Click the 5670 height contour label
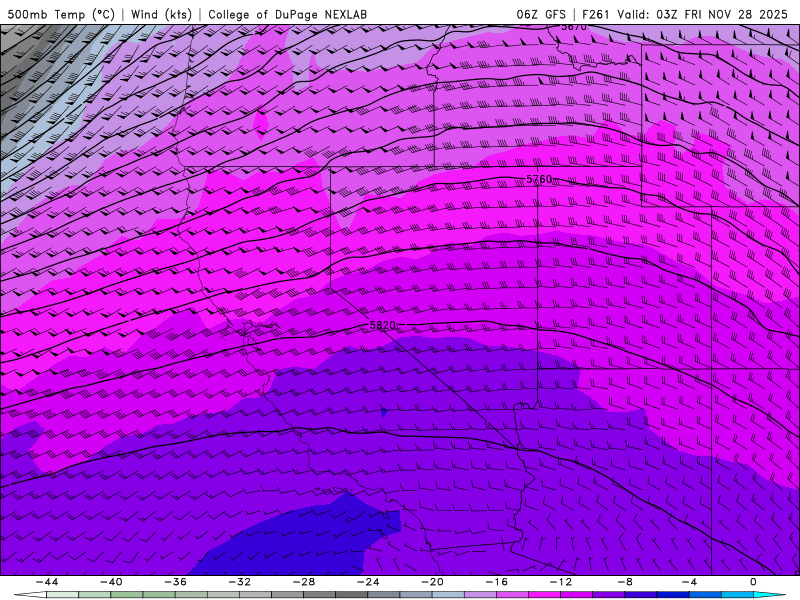 pos(573,27)
